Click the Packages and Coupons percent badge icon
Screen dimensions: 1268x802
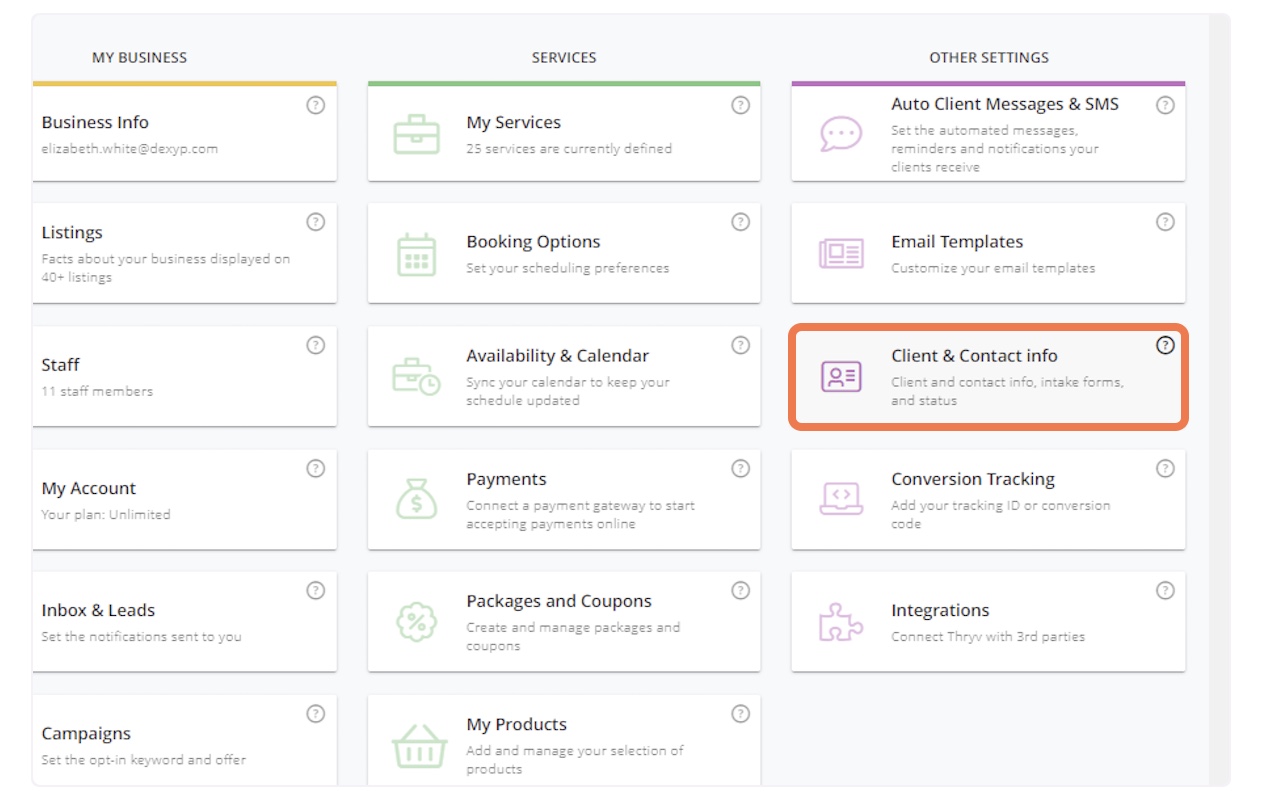416,622
